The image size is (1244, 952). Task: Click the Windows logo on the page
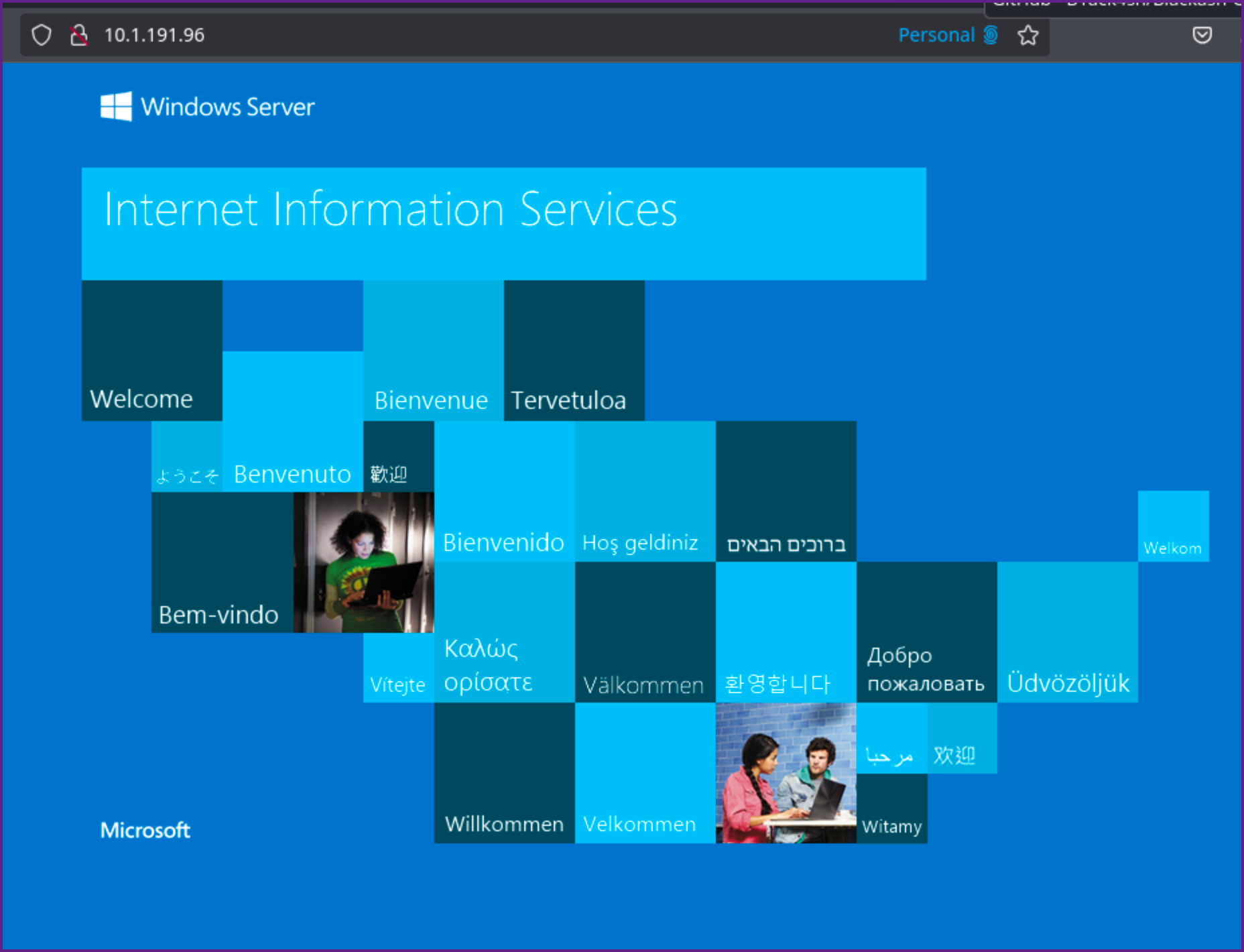(x=116, y=107)
